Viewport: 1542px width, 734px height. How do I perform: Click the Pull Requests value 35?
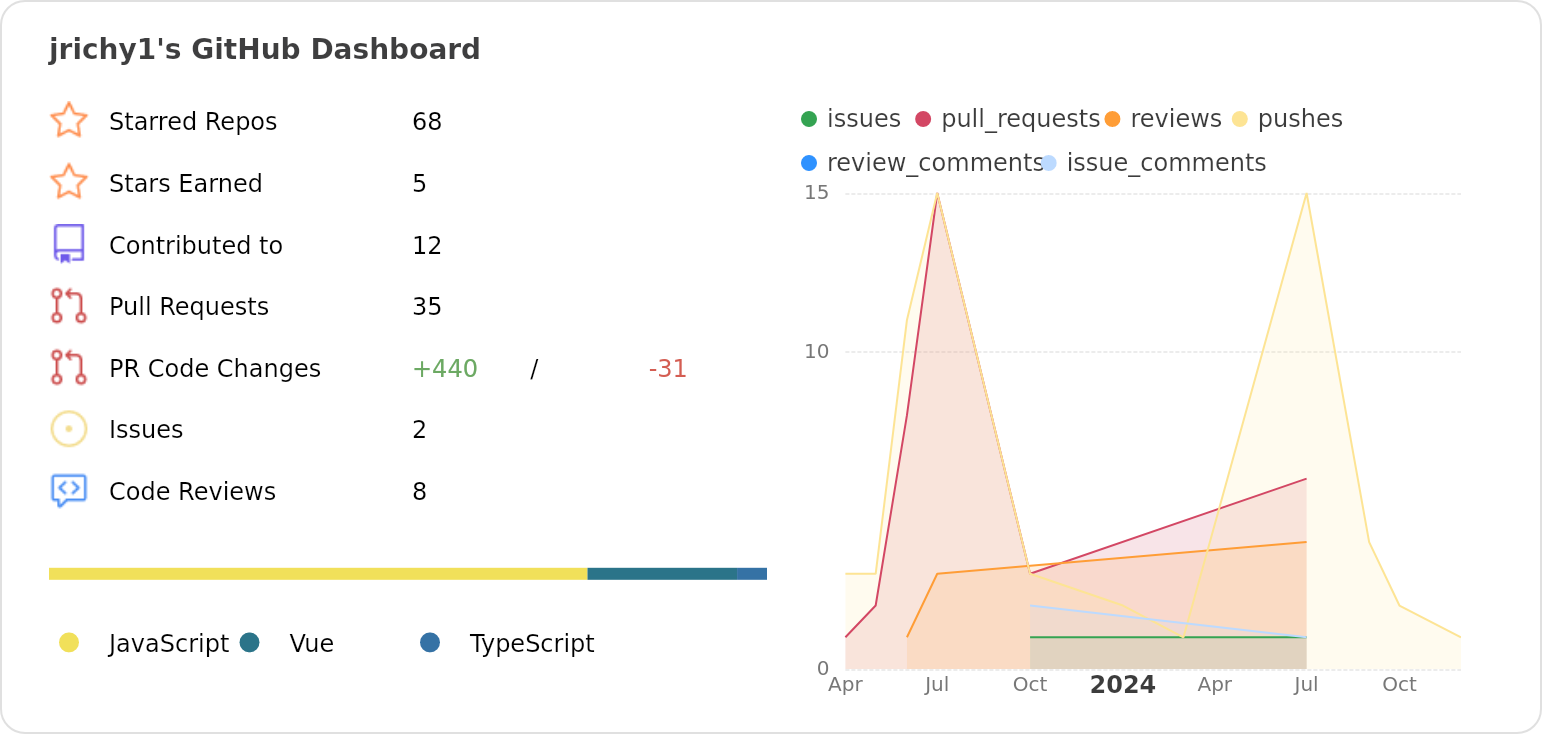coord(427,307)
